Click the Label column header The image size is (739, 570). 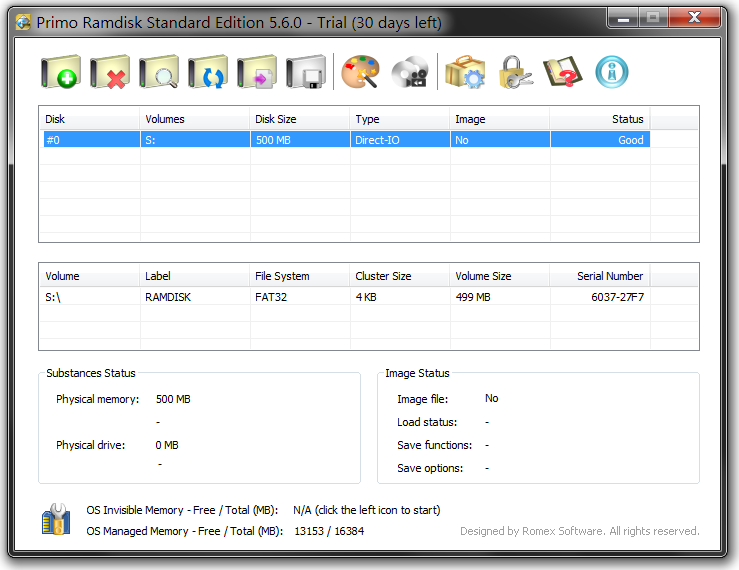[x=194, y=276]
